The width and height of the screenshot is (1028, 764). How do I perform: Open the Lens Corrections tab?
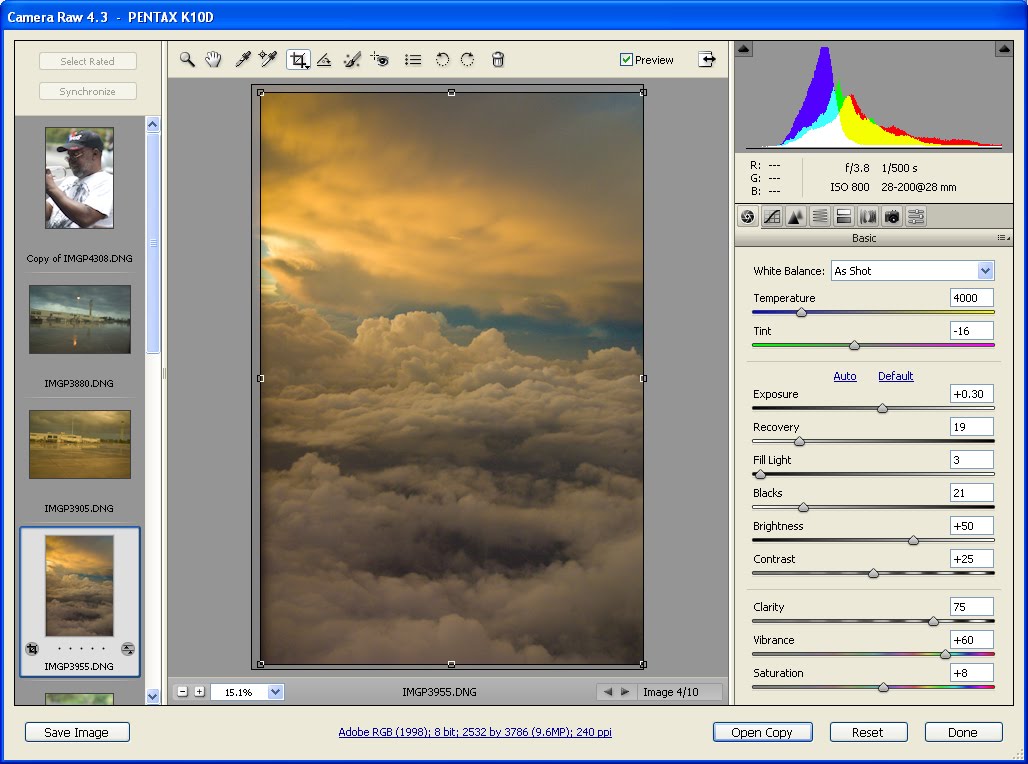click(x=868, y=216)
